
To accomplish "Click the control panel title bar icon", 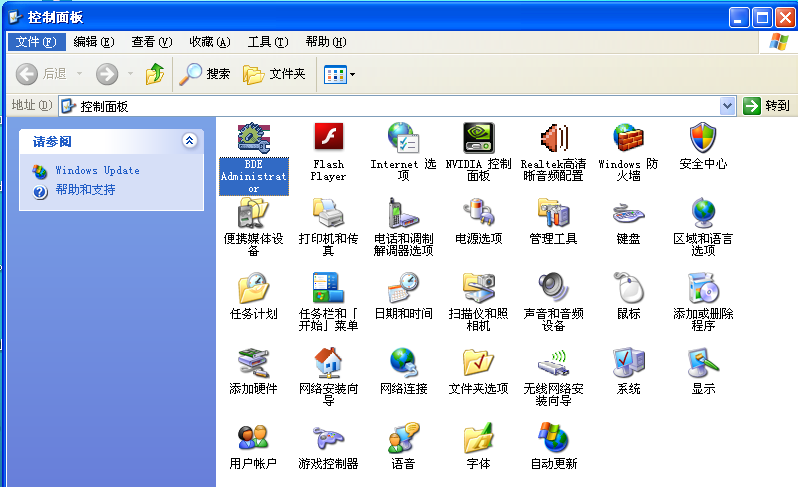I will [16, 17].
